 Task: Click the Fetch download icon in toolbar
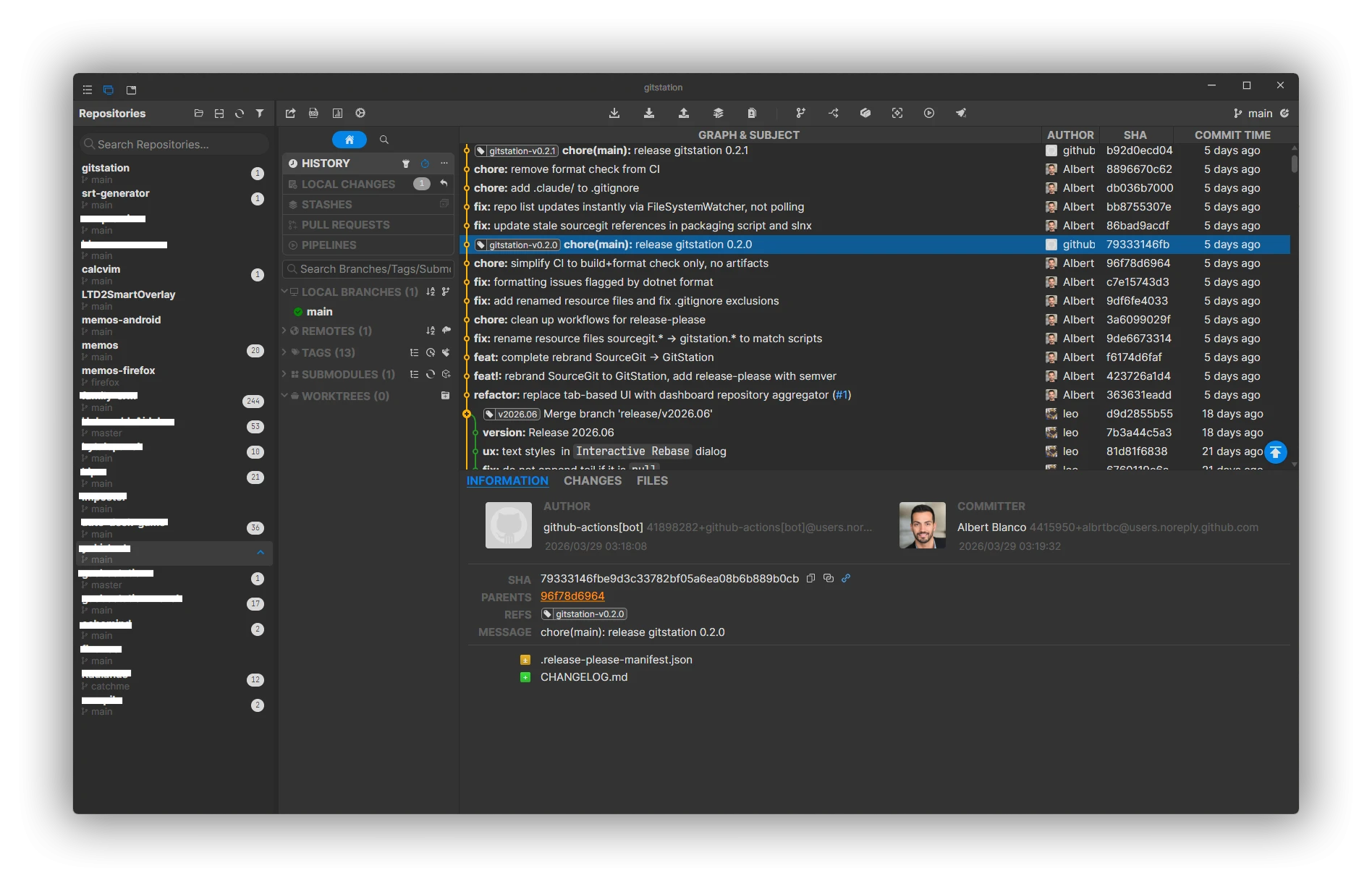(x=614, y=113)
